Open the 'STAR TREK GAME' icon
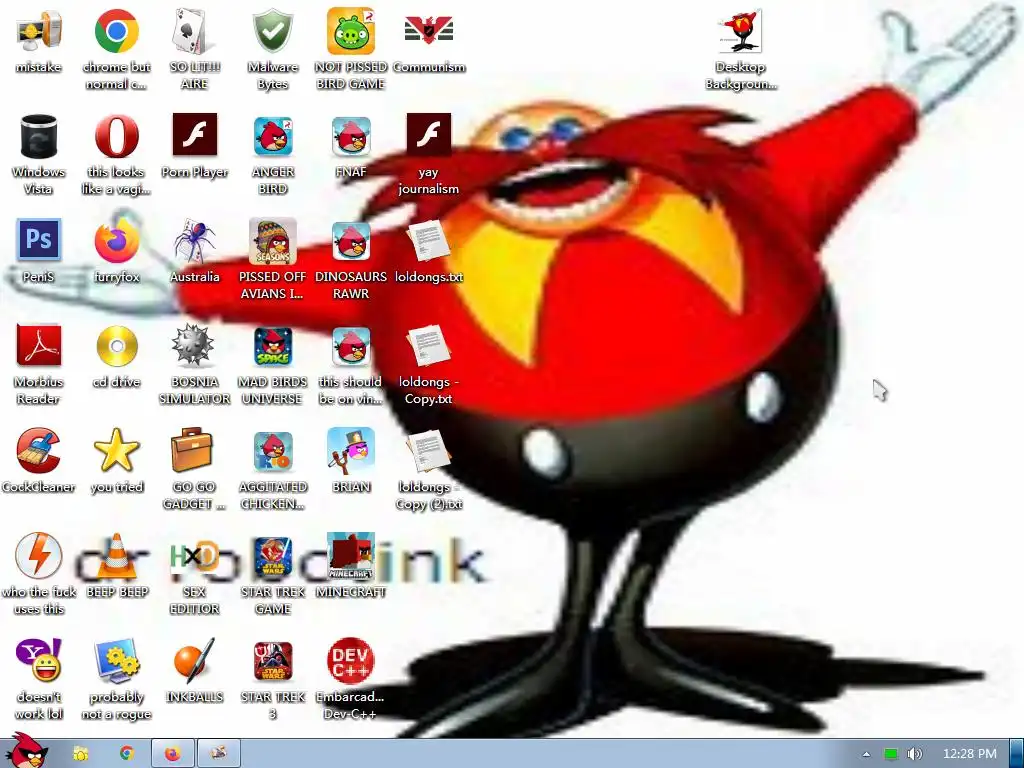The width and height of the screenshot is (1024, 768). click(272, 557)
